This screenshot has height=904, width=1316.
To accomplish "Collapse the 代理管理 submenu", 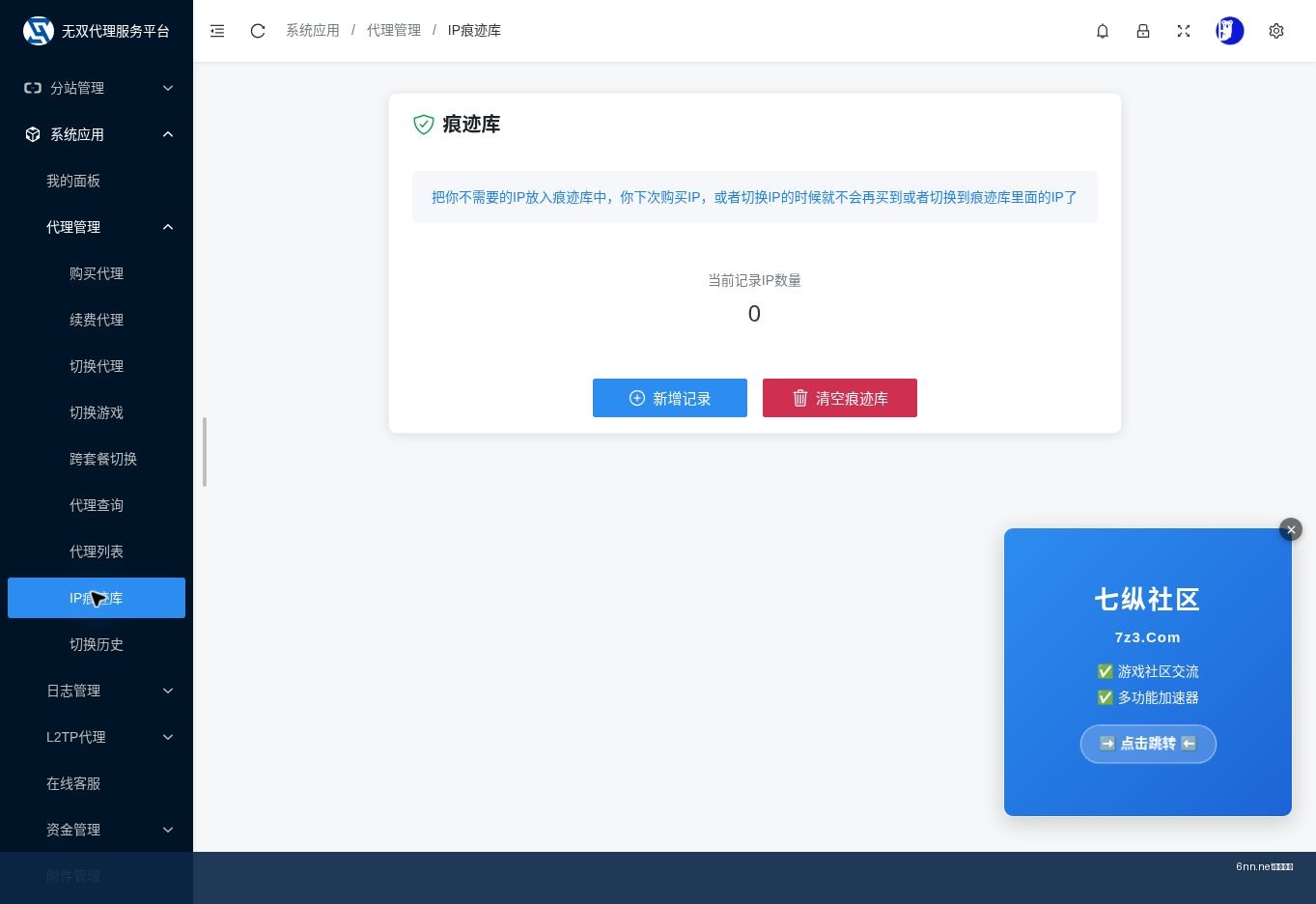I will (x=97, y=227).
